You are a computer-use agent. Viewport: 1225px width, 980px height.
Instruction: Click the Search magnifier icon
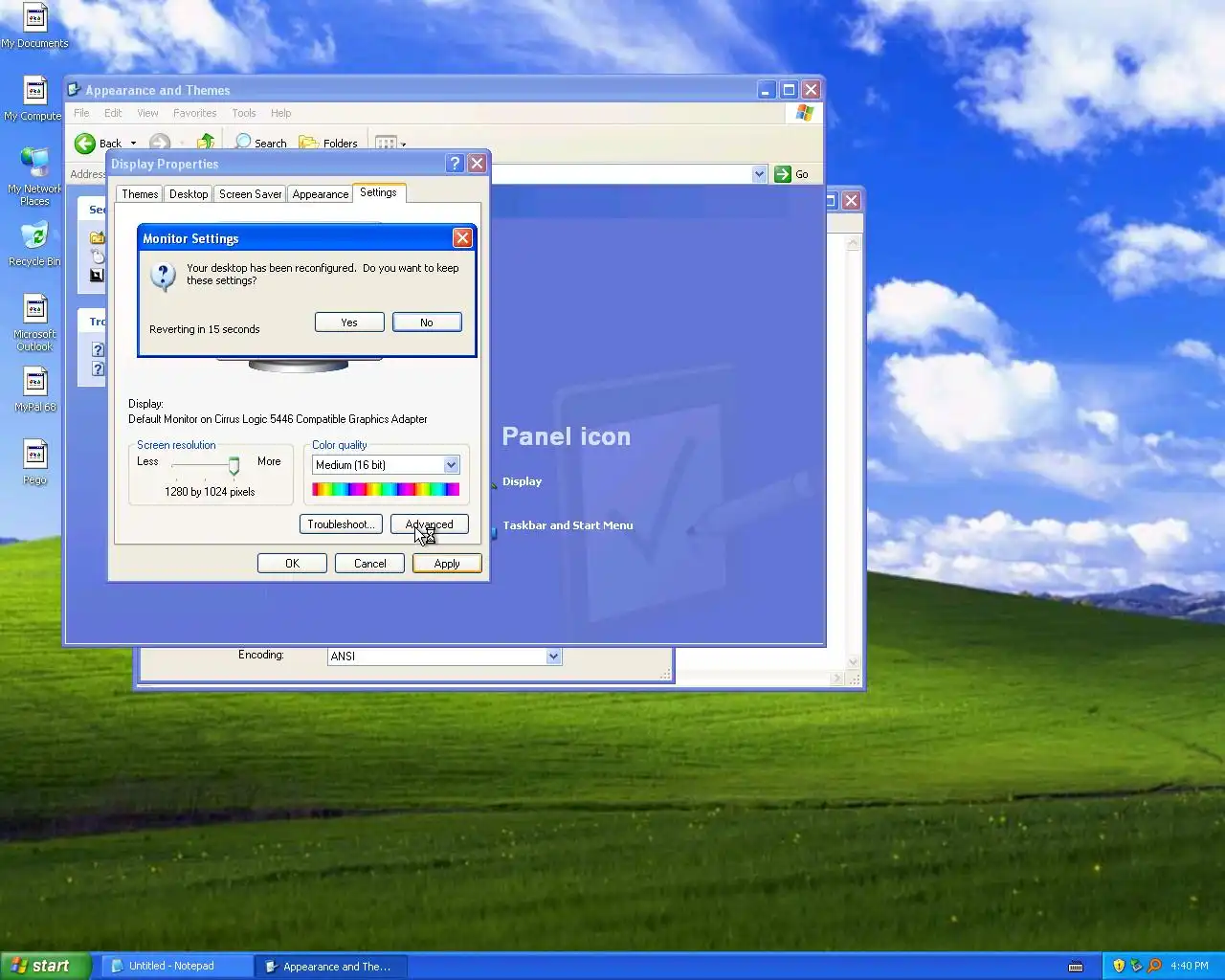243,143
